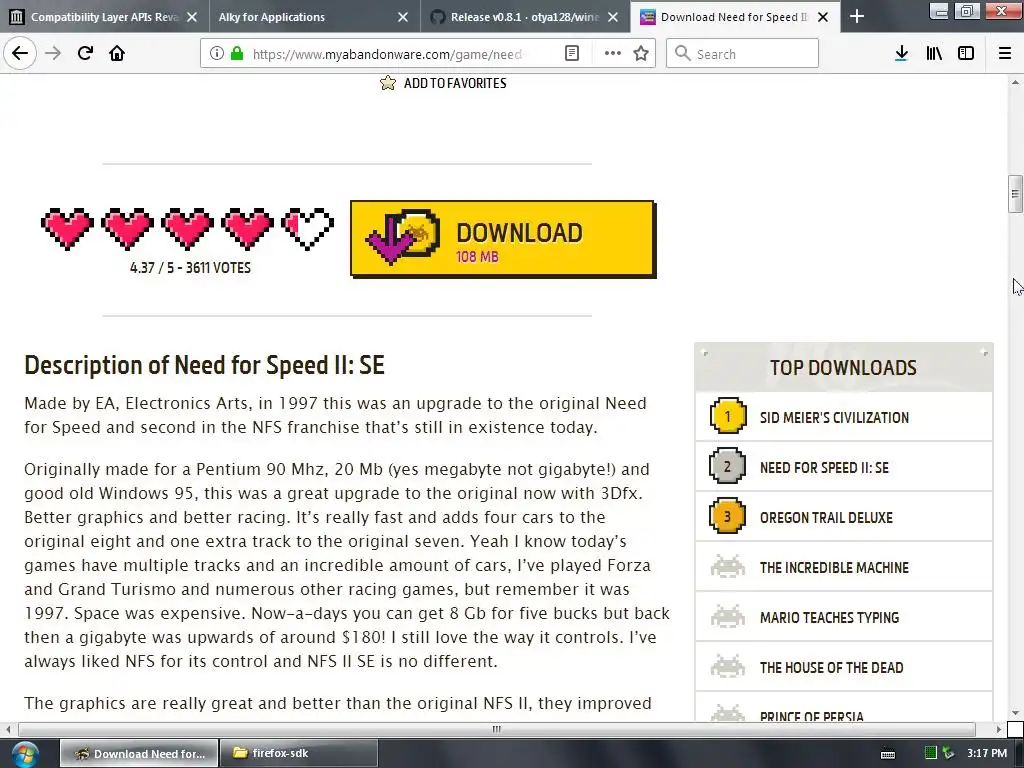The image size is (1024, 768).
Task: Open a new tab with plus button
Action: pos(857,17)
